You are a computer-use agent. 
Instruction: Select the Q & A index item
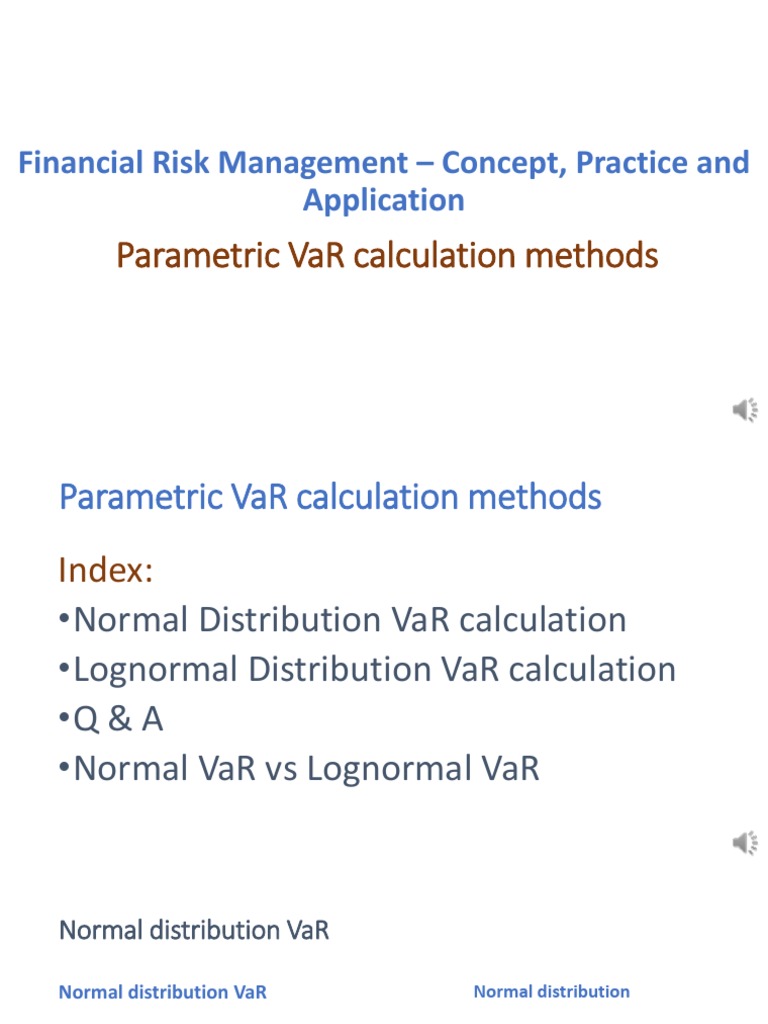click(118, 719)
